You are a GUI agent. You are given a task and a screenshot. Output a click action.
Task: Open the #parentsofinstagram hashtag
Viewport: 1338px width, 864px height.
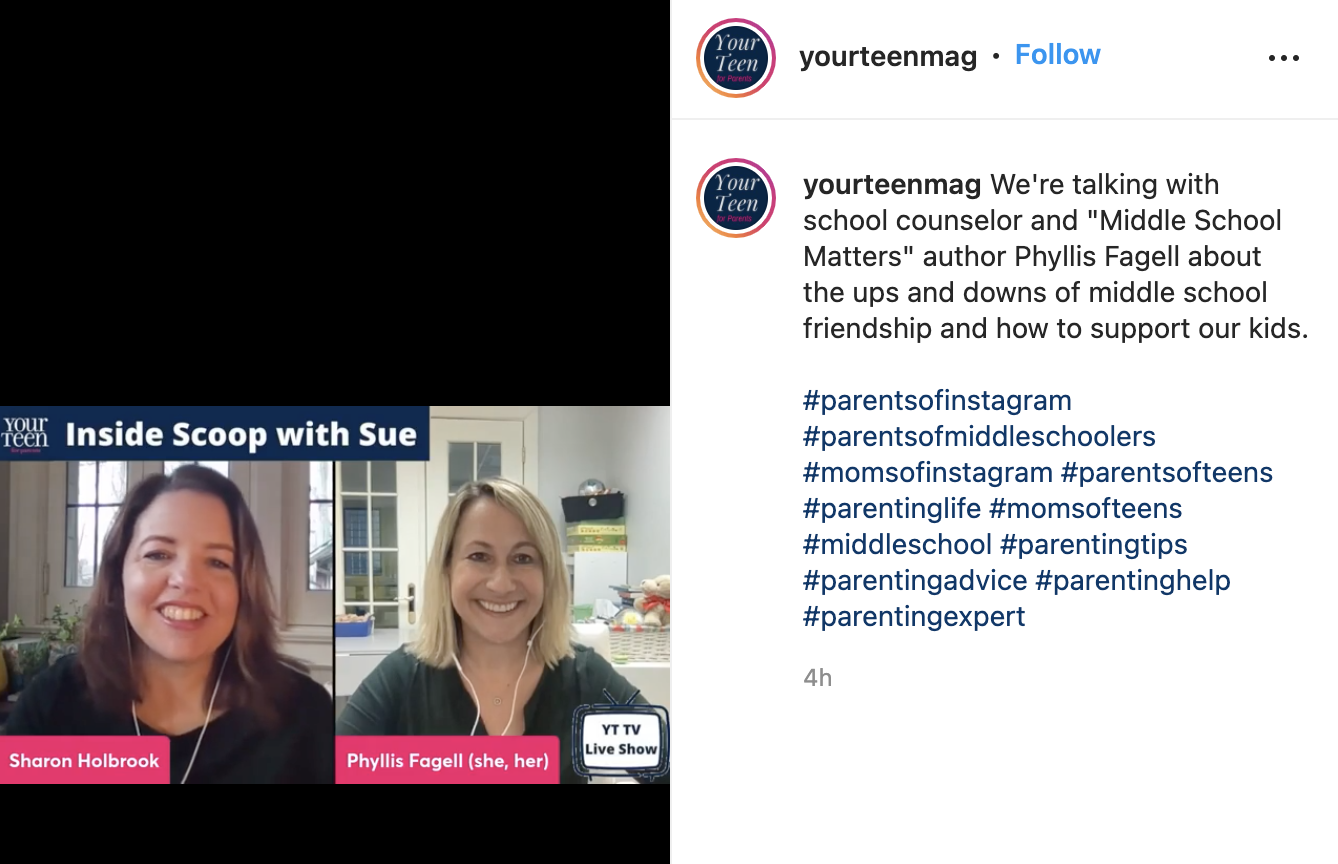(x=937, y=401)
